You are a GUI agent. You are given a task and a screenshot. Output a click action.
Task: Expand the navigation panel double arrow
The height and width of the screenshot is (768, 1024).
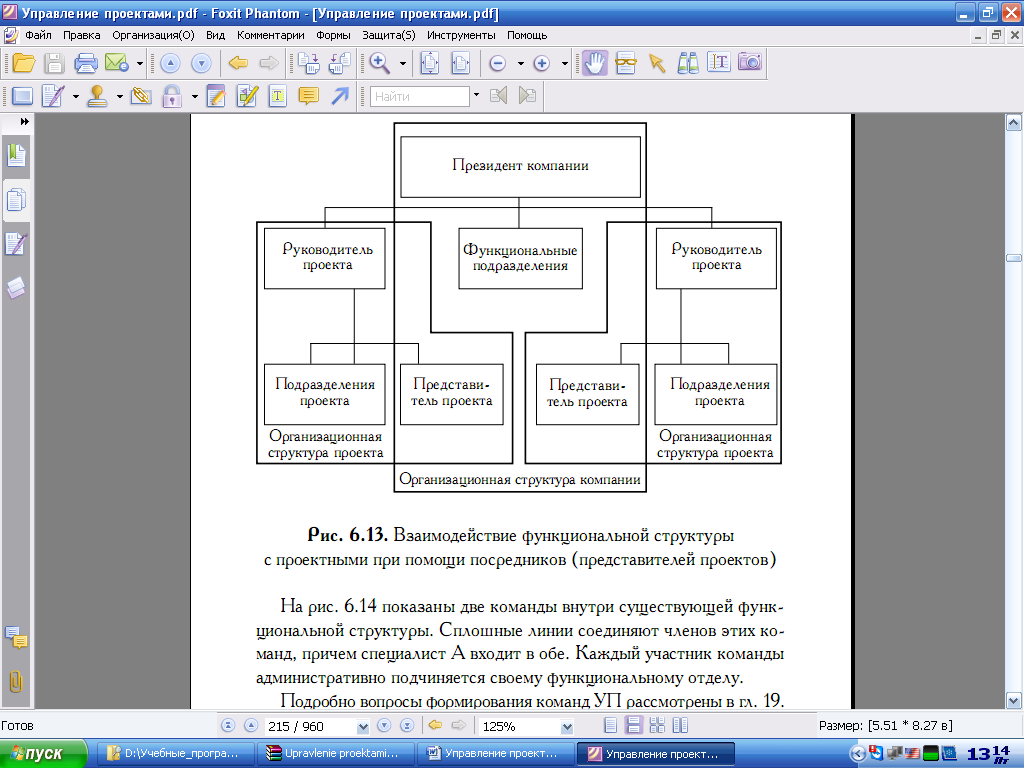[25, 121]
